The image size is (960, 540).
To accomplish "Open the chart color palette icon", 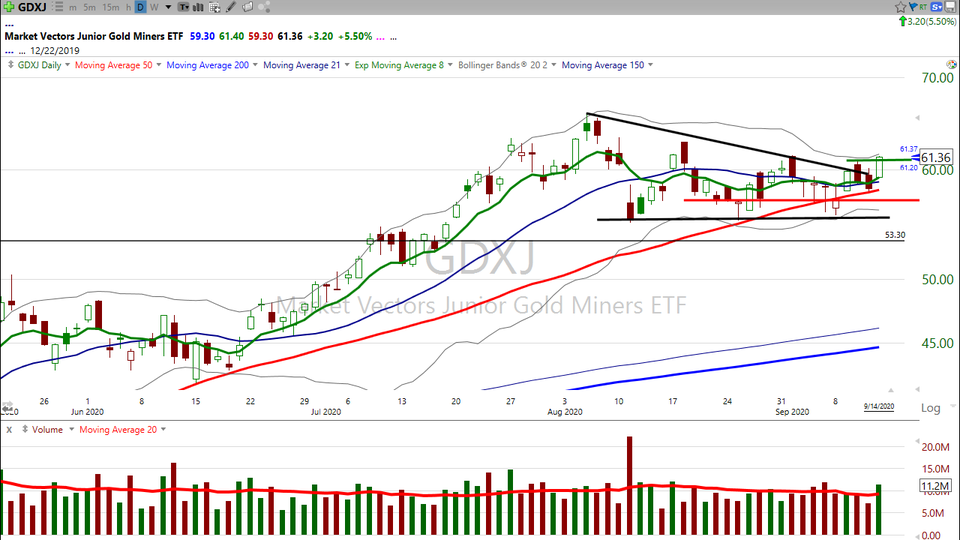I will [x=951, y=64].
